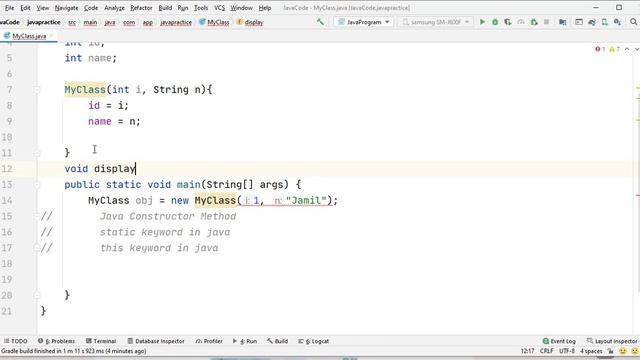Open the Run tool window

[x=245, y=341]
